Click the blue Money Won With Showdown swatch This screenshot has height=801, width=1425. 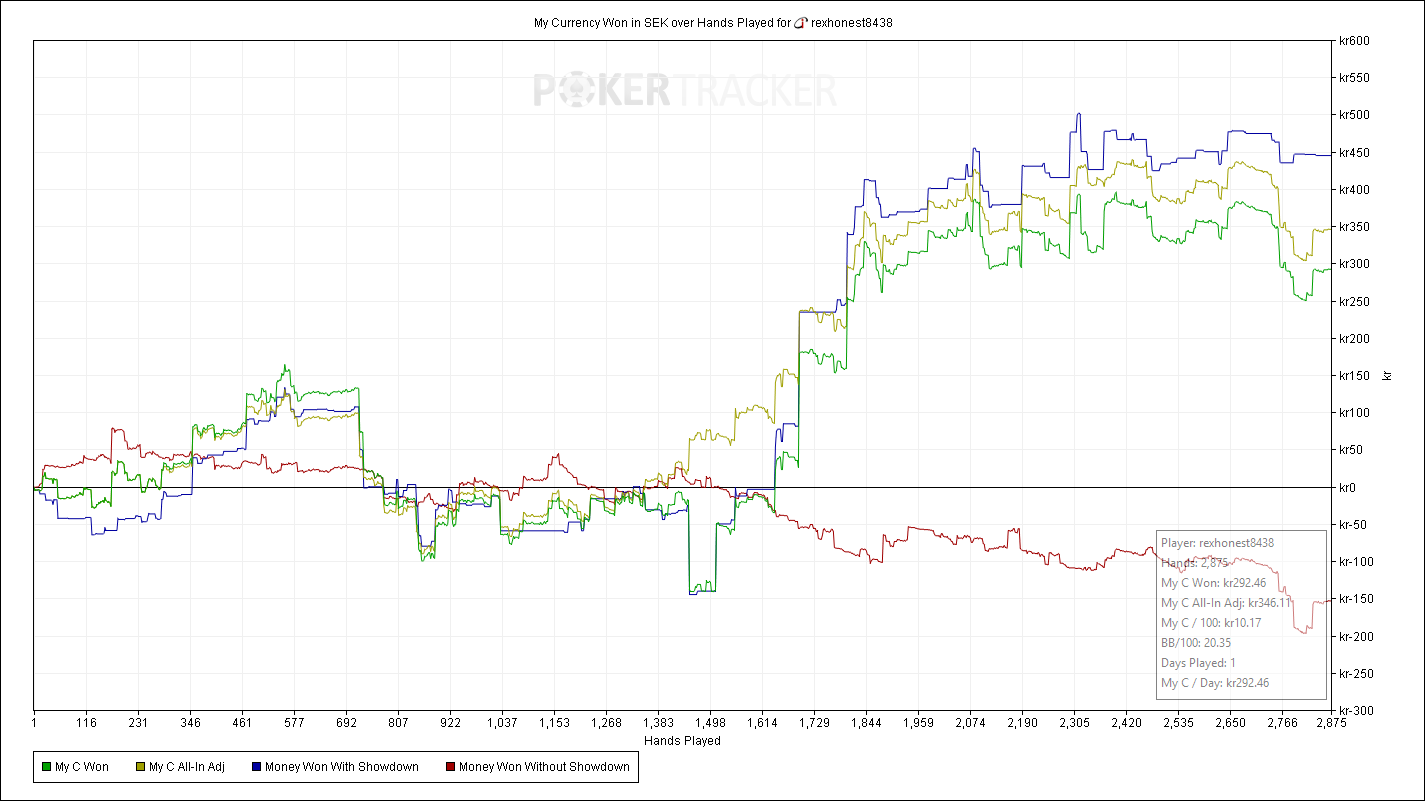pos(255,767)
